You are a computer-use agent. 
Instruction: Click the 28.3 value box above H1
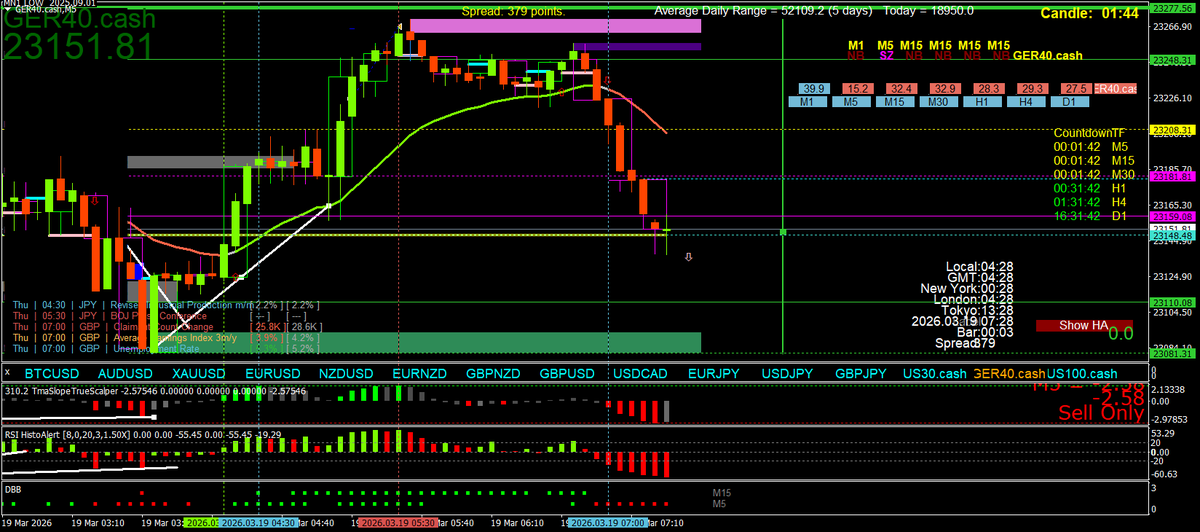[989, 89]
